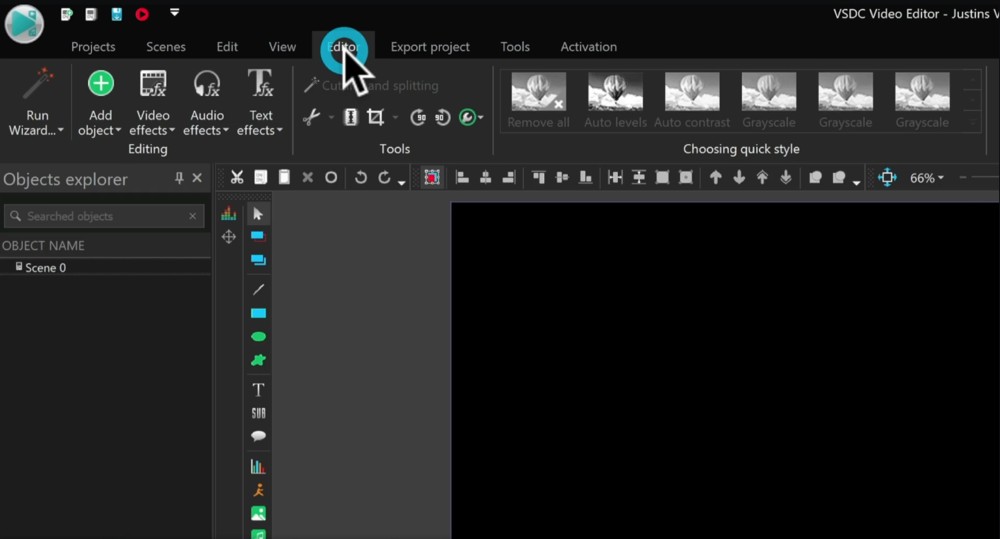The height and width of the screenshot is (539, 1000).
Task: Click the Redo arrow icon
Action: click(384, 177)
